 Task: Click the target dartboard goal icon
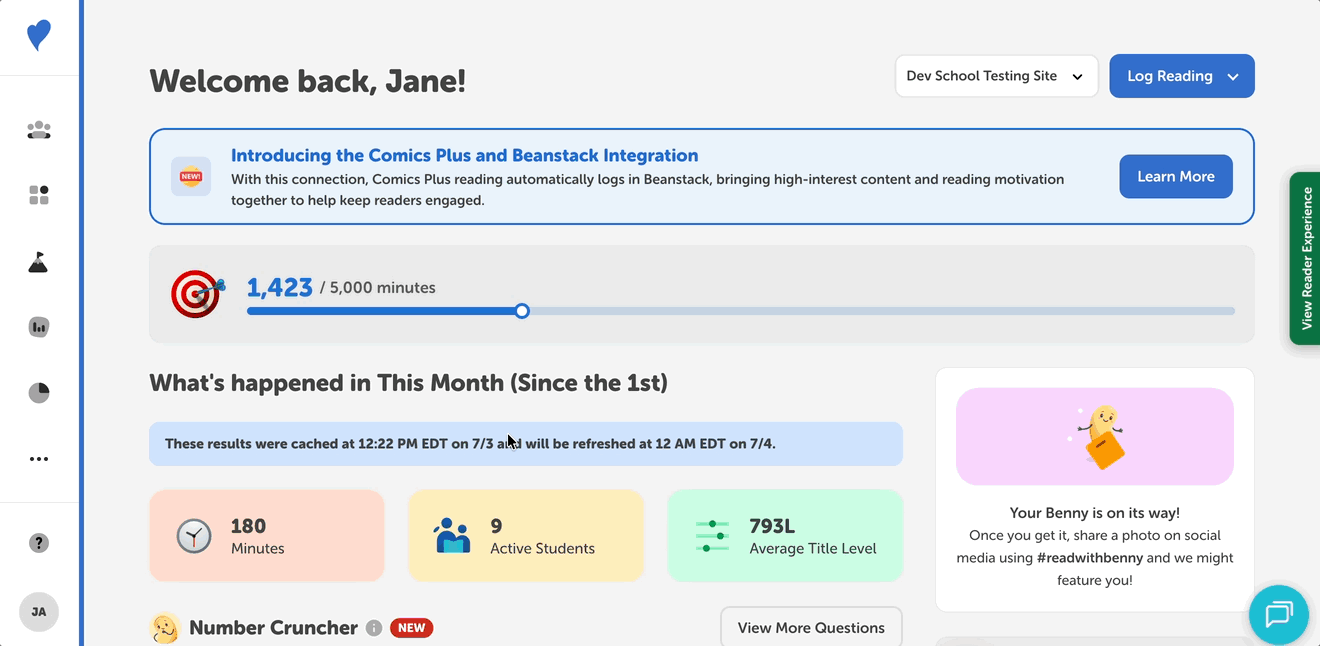point(197,294)
